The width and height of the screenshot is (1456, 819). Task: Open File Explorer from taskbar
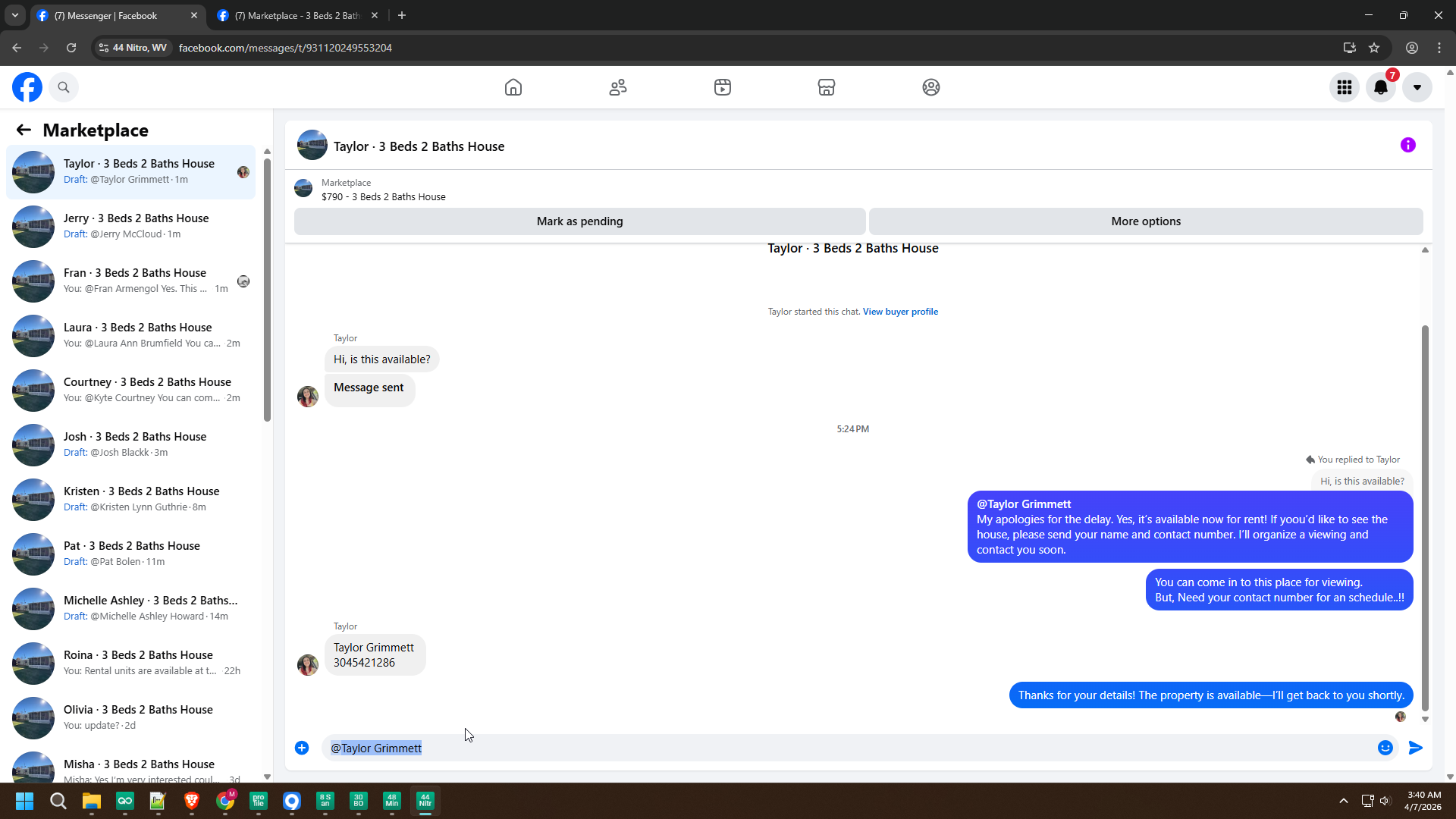(92, 801)
